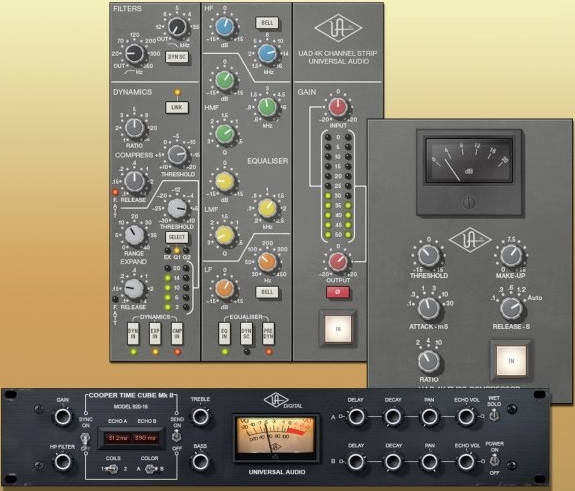This screenshot has width=575, height=491.
Task: Click the expander RANGE knob
Action: pos(134,235)
